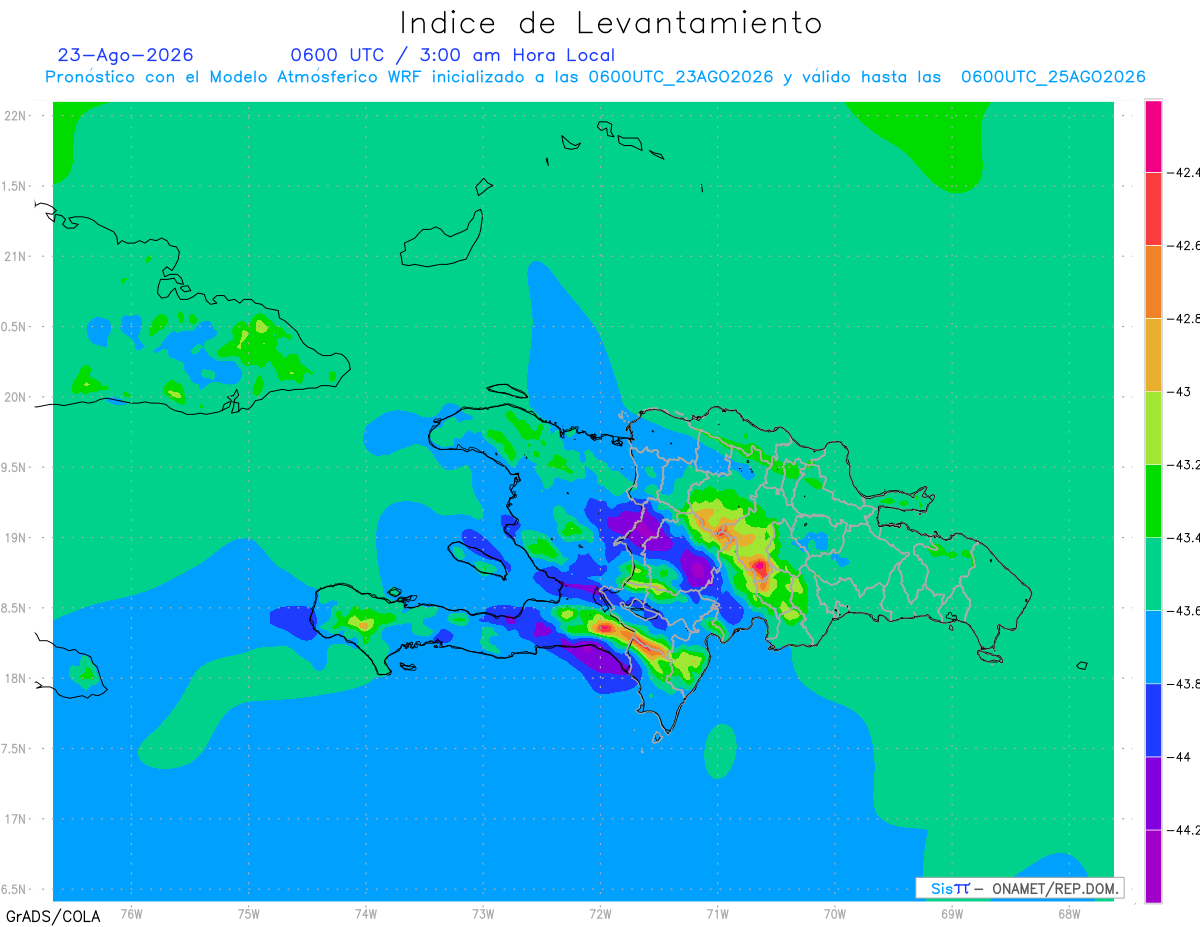
Task: Pick the yellow-orange swatch between -42.8 and -43
Action: [x=1153, y=354]
